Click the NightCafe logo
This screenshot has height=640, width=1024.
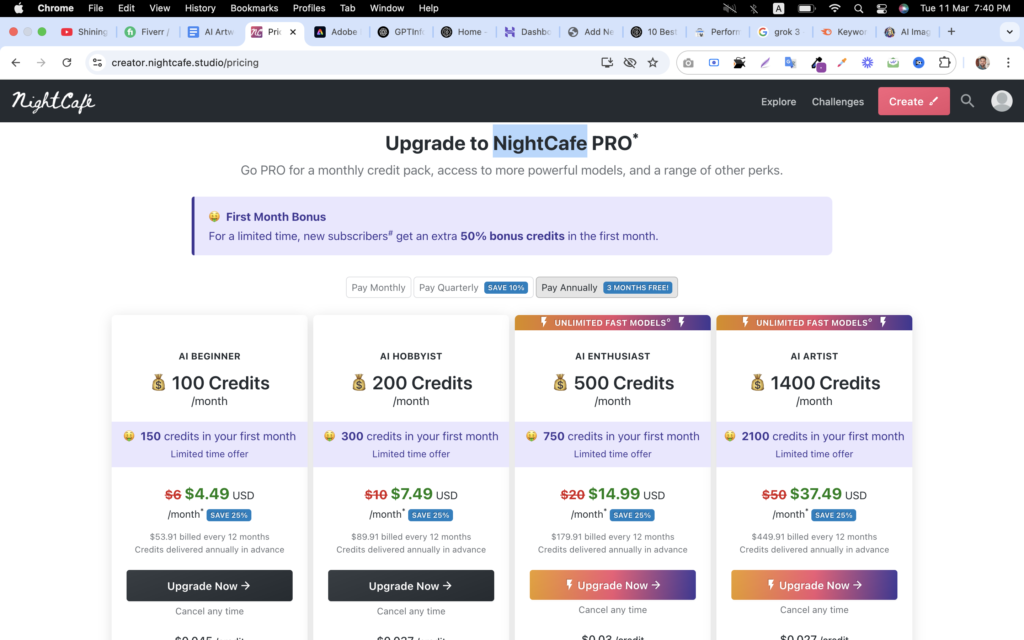tap(54, 101)
